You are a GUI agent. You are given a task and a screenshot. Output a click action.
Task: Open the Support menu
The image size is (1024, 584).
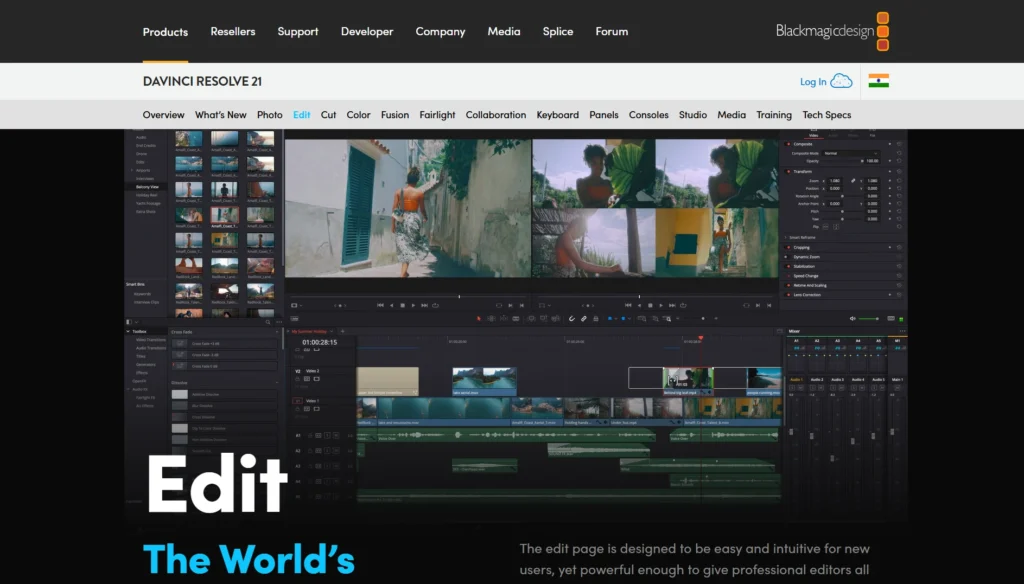[x=298, y=31]
